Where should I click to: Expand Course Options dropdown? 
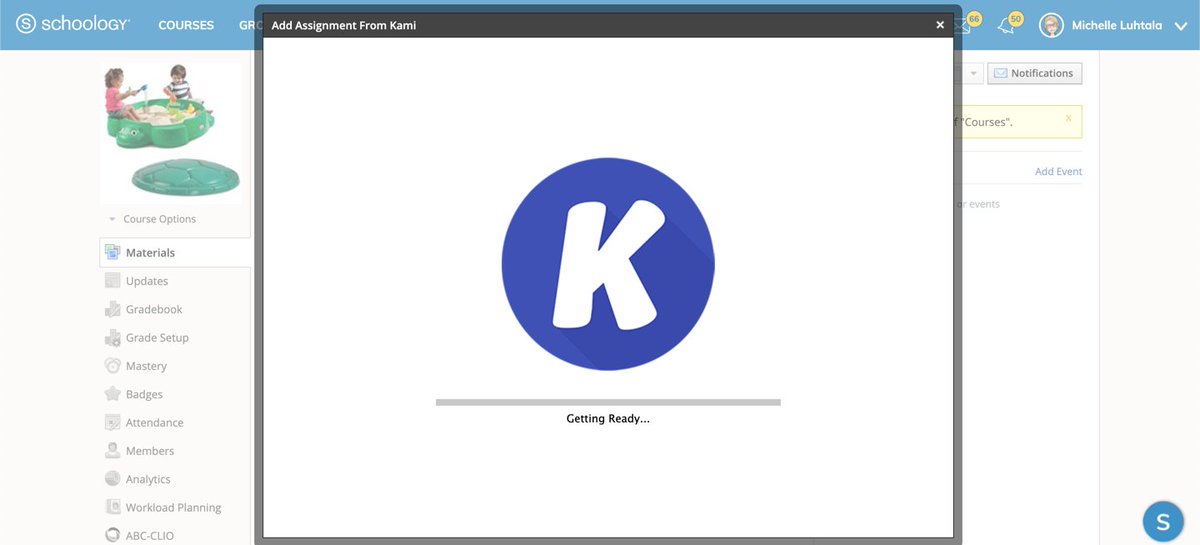pyautogui.click(x=153, y=219)
